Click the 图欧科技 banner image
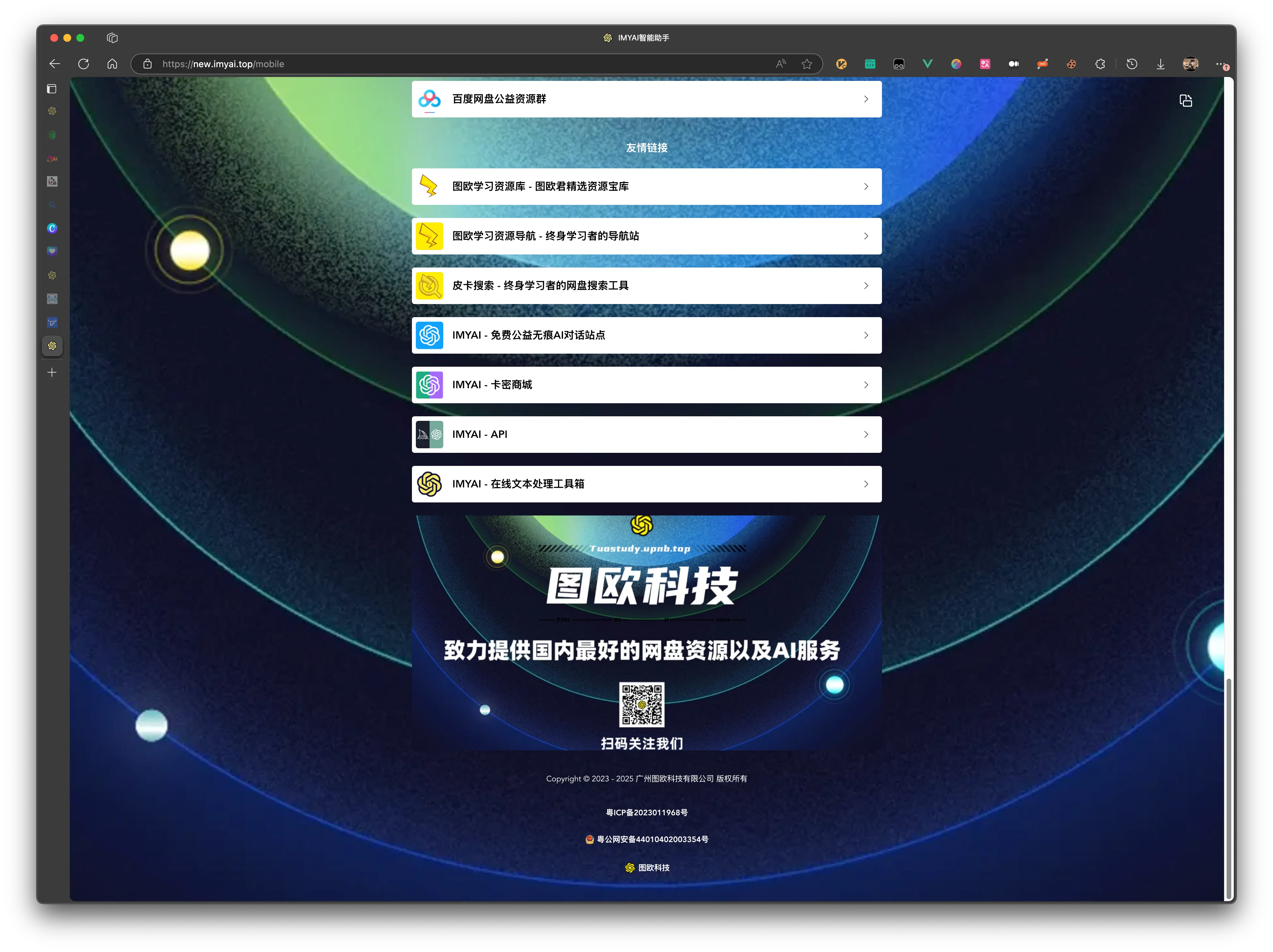Viewport: 1273px width, 952px height. [646, 633]
